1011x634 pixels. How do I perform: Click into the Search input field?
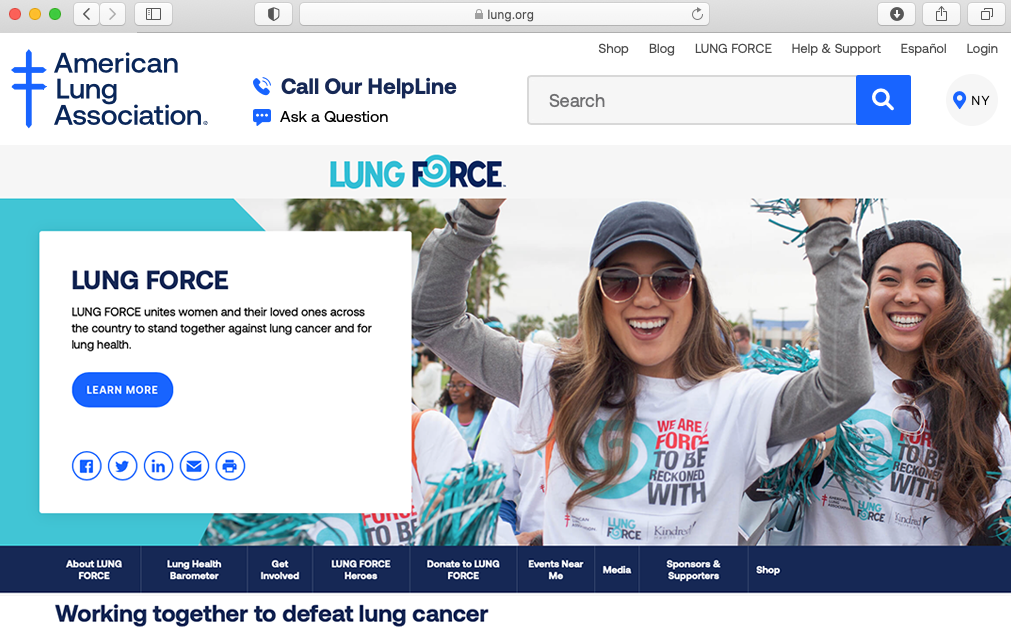[692, 100]
